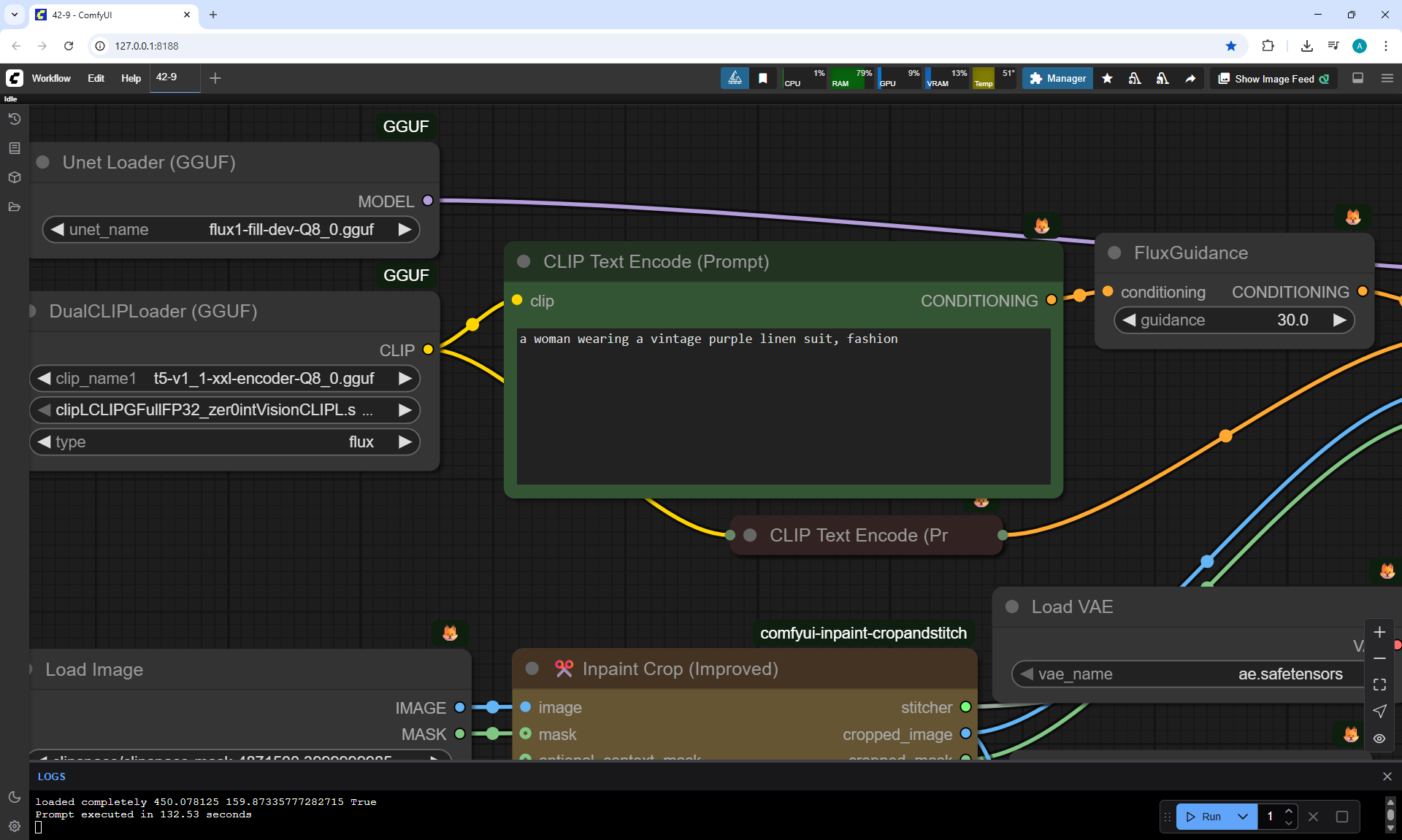Increase guidance value with right arrow

pos(1339,320)
